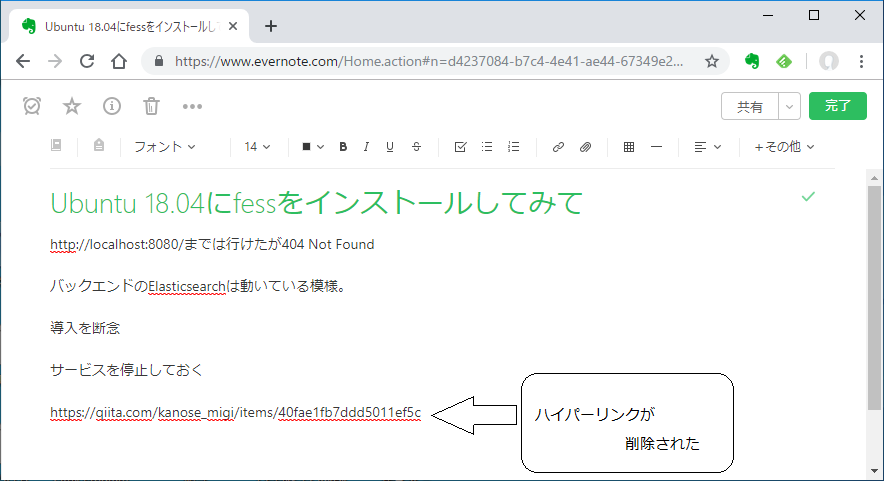Select the Ubuntu 18.04 browser tab

click(x=129, y=27)
